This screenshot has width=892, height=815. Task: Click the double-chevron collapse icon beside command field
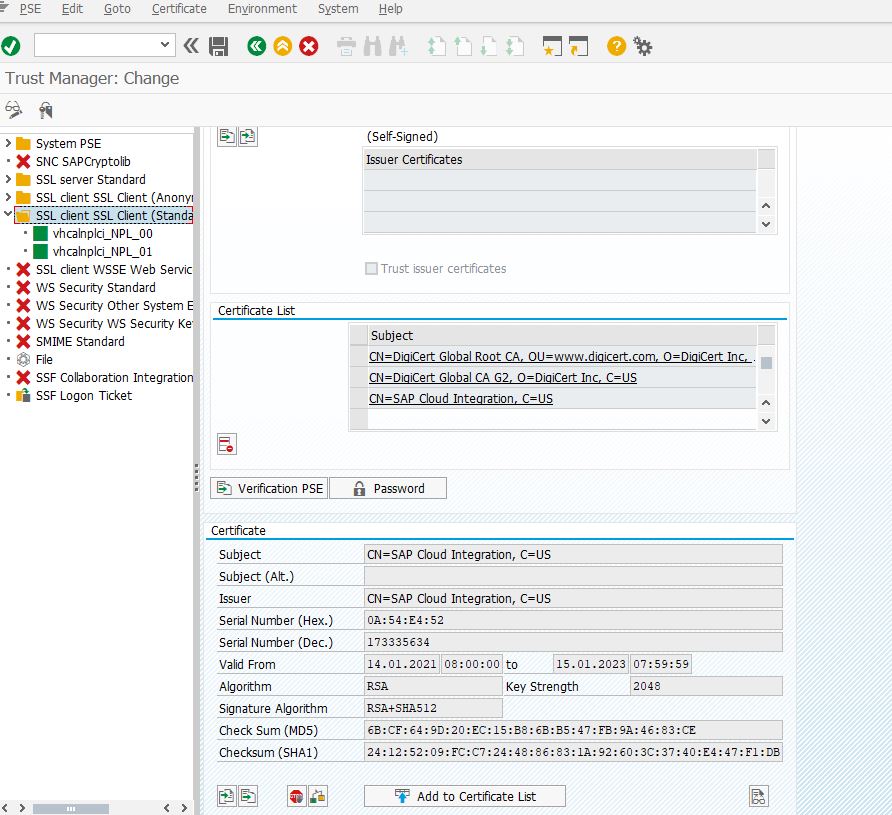[x=191, y=46]
